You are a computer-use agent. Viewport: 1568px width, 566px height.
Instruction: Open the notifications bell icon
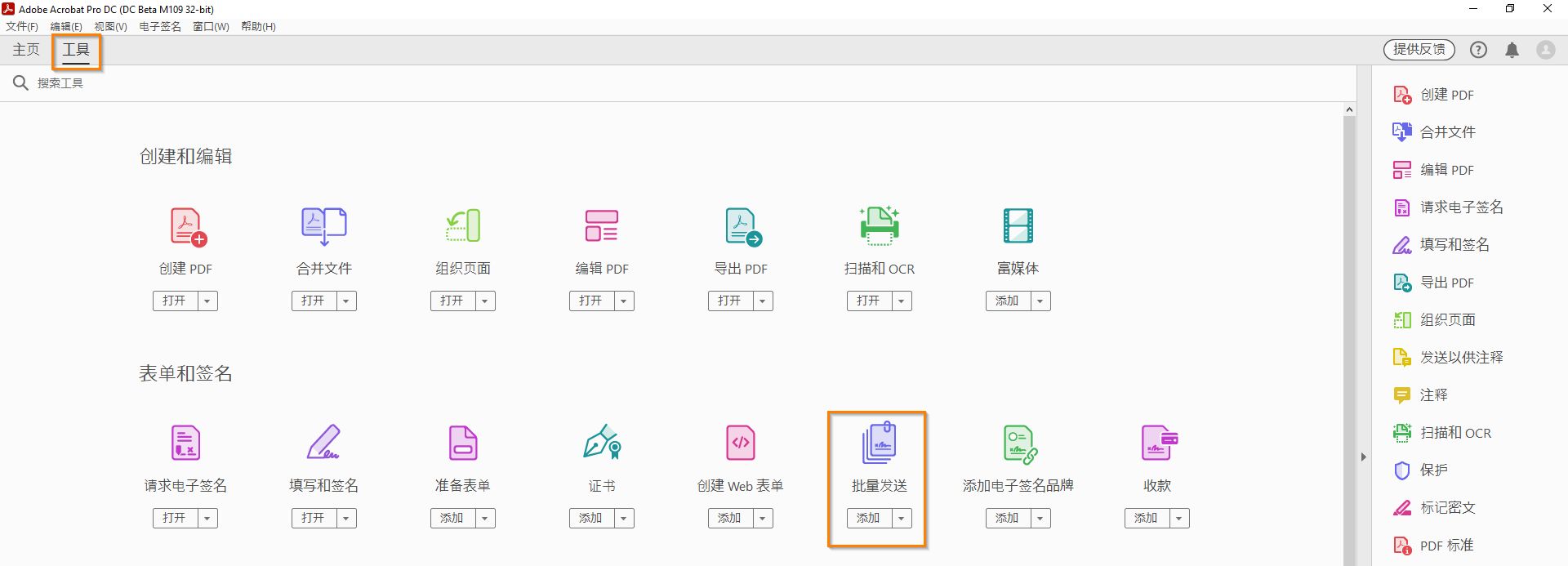coord(1512,50)
